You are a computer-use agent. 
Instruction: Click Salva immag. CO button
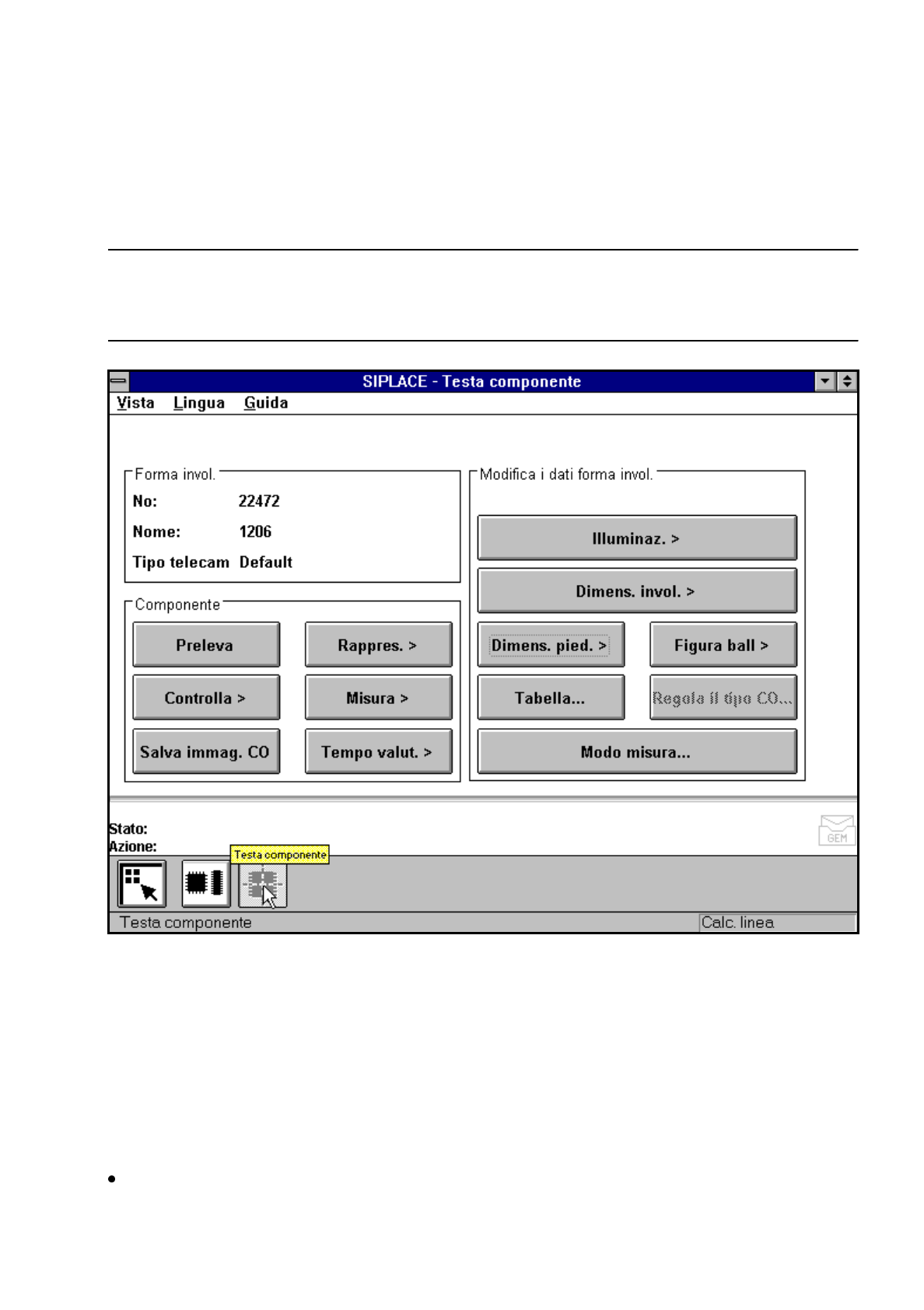(206, 751)
